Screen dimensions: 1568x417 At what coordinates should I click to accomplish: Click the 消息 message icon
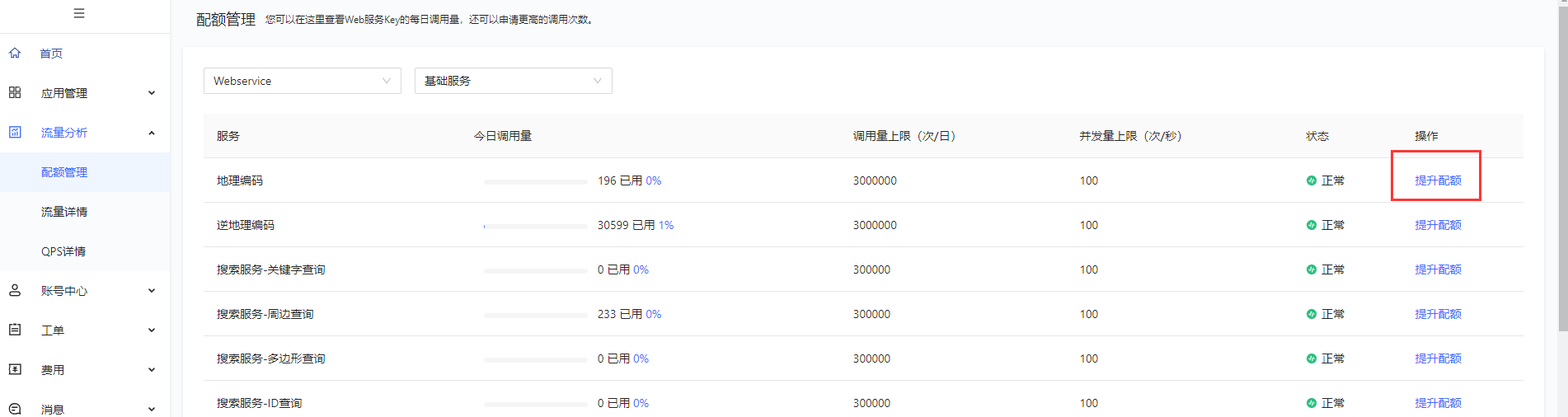15,409
